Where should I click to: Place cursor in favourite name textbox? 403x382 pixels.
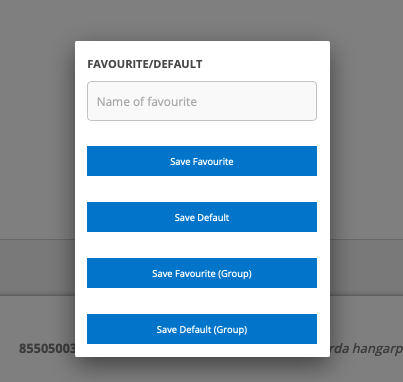[202, 101]
